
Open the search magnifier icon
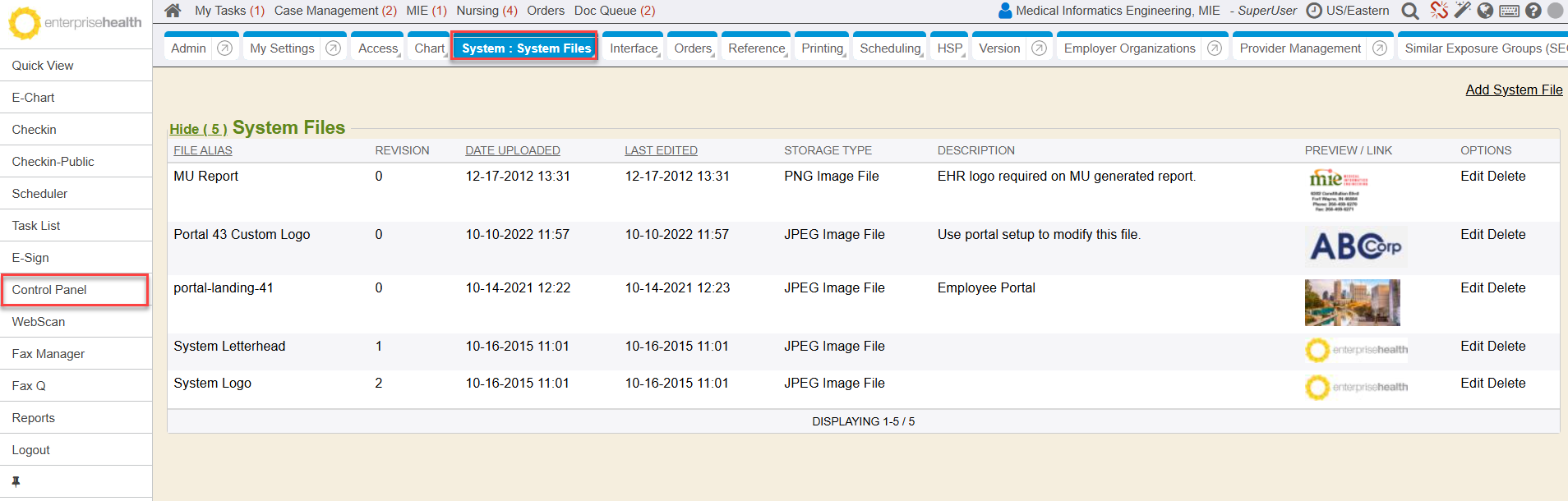(1410, 11)
